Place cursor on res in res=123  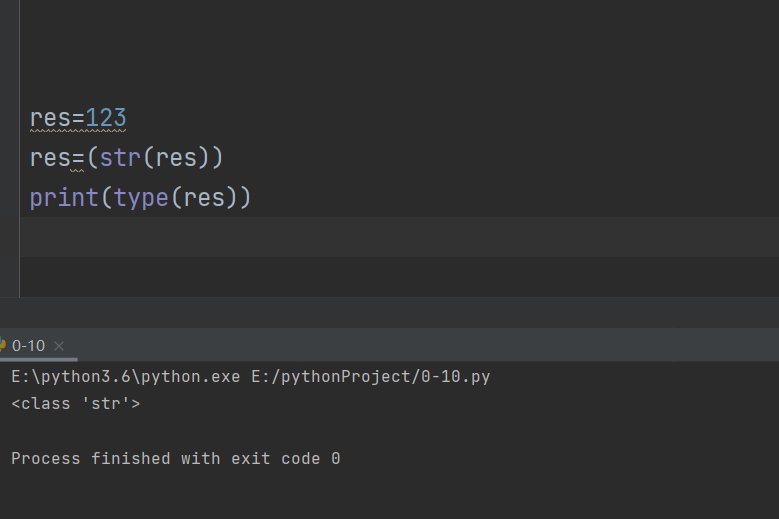(49, 118)
